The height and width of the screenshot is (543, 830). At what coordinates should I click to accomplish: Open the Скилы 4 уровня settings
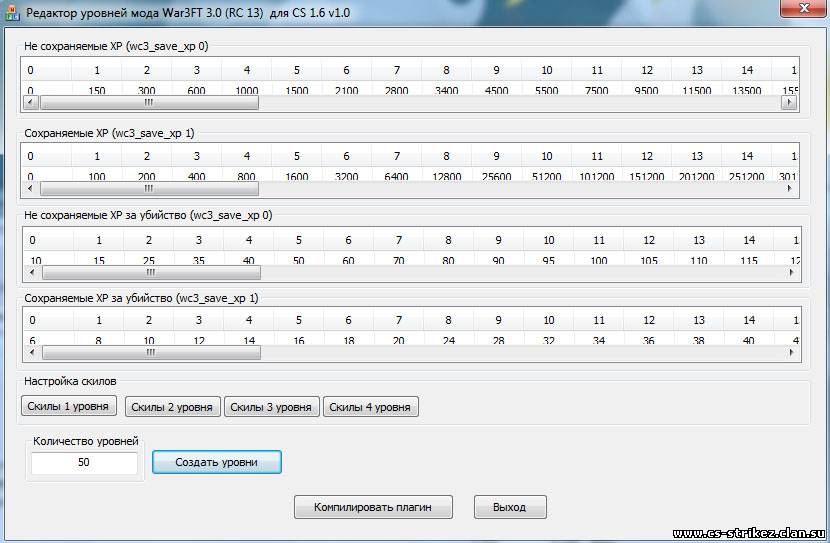point(370,407)
